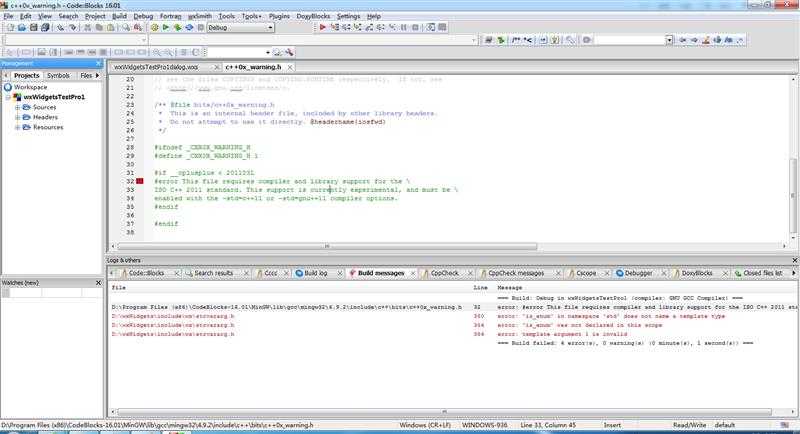
Task: Click the Save file toolbar icon
Action: (x=33, y=28)
